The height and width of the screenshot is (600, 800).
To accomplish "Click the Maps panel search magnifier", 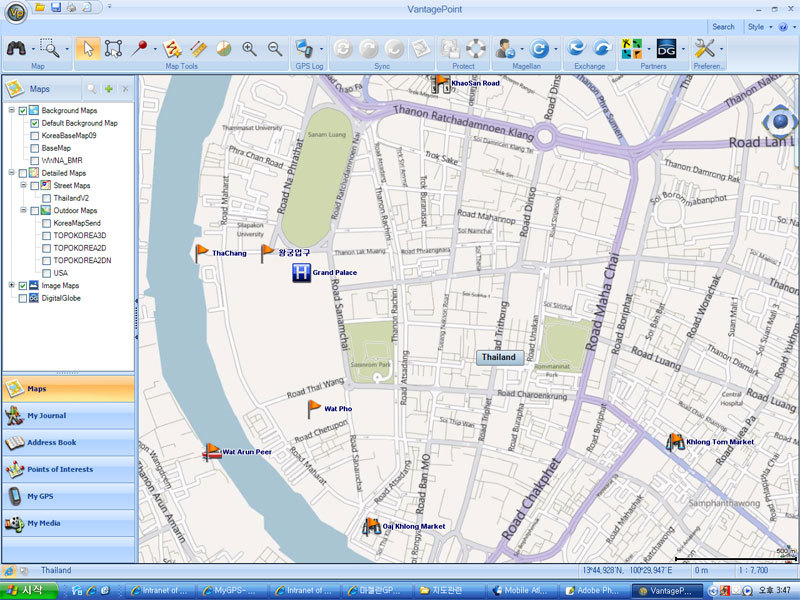I will point(91,89).
